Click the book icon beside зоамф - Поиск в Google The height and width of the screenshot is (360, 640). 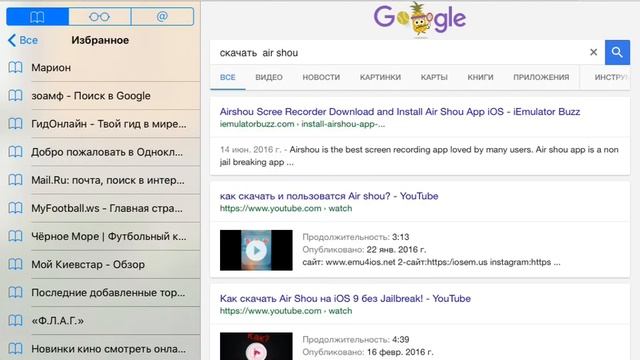(x=16, y=96)
